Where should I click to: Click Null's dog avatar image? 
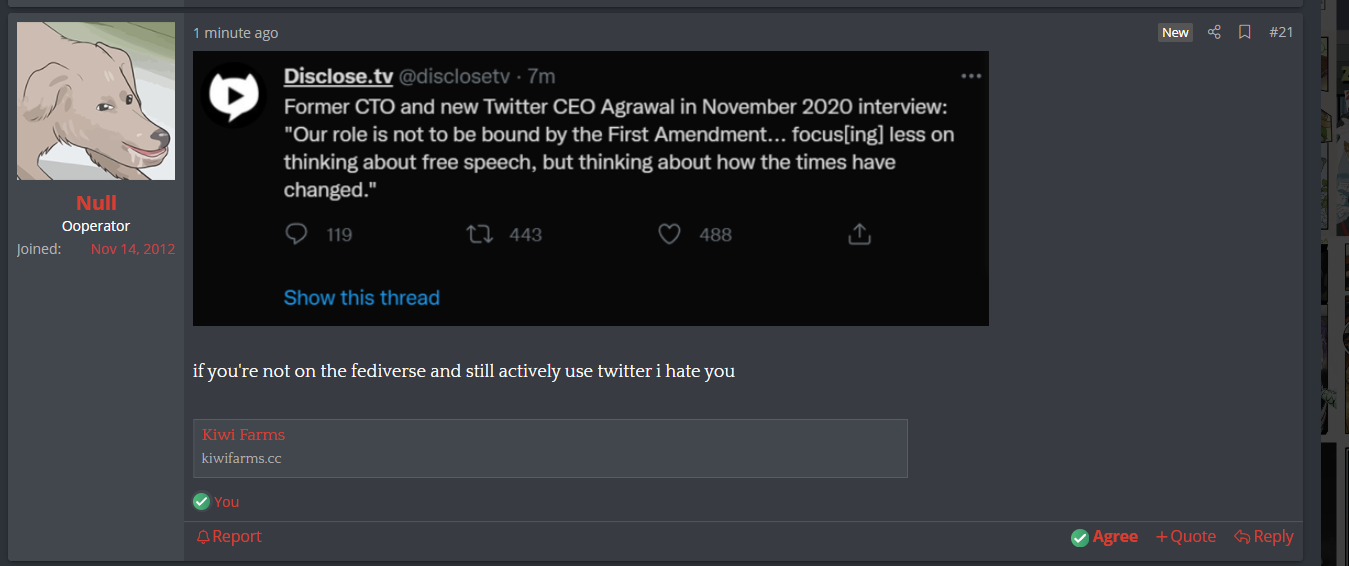click(x=96, y=101)
